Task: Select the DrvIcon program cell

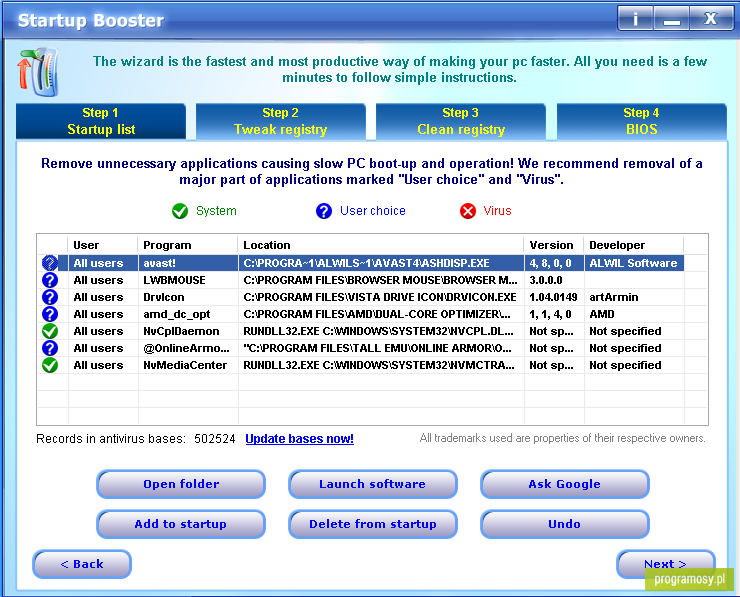Action: coord(188,297)
